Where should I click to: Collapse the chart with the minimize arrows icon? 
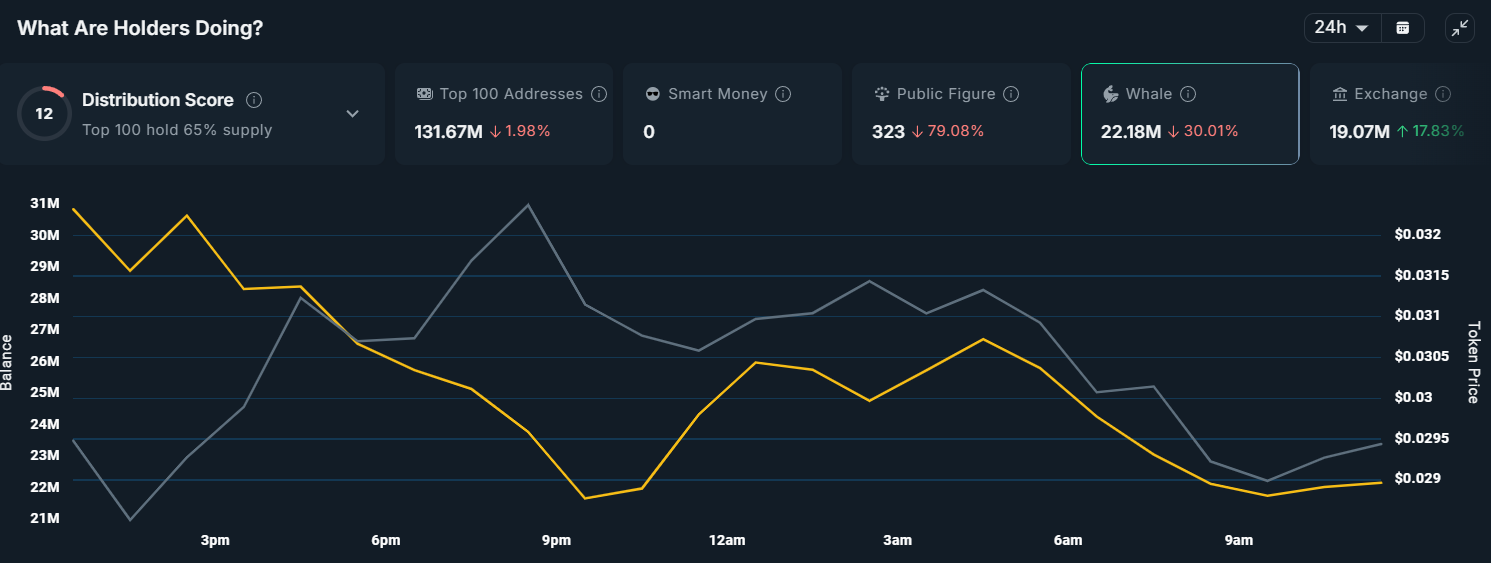click(1460, 28)
